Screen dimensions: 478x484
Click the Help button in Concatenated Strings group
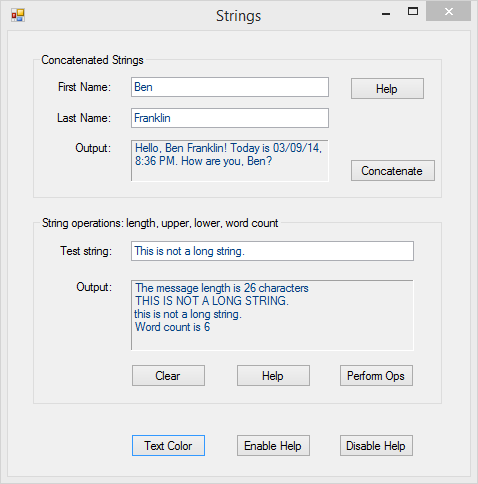pyautogui.click(x=387, y=89)
